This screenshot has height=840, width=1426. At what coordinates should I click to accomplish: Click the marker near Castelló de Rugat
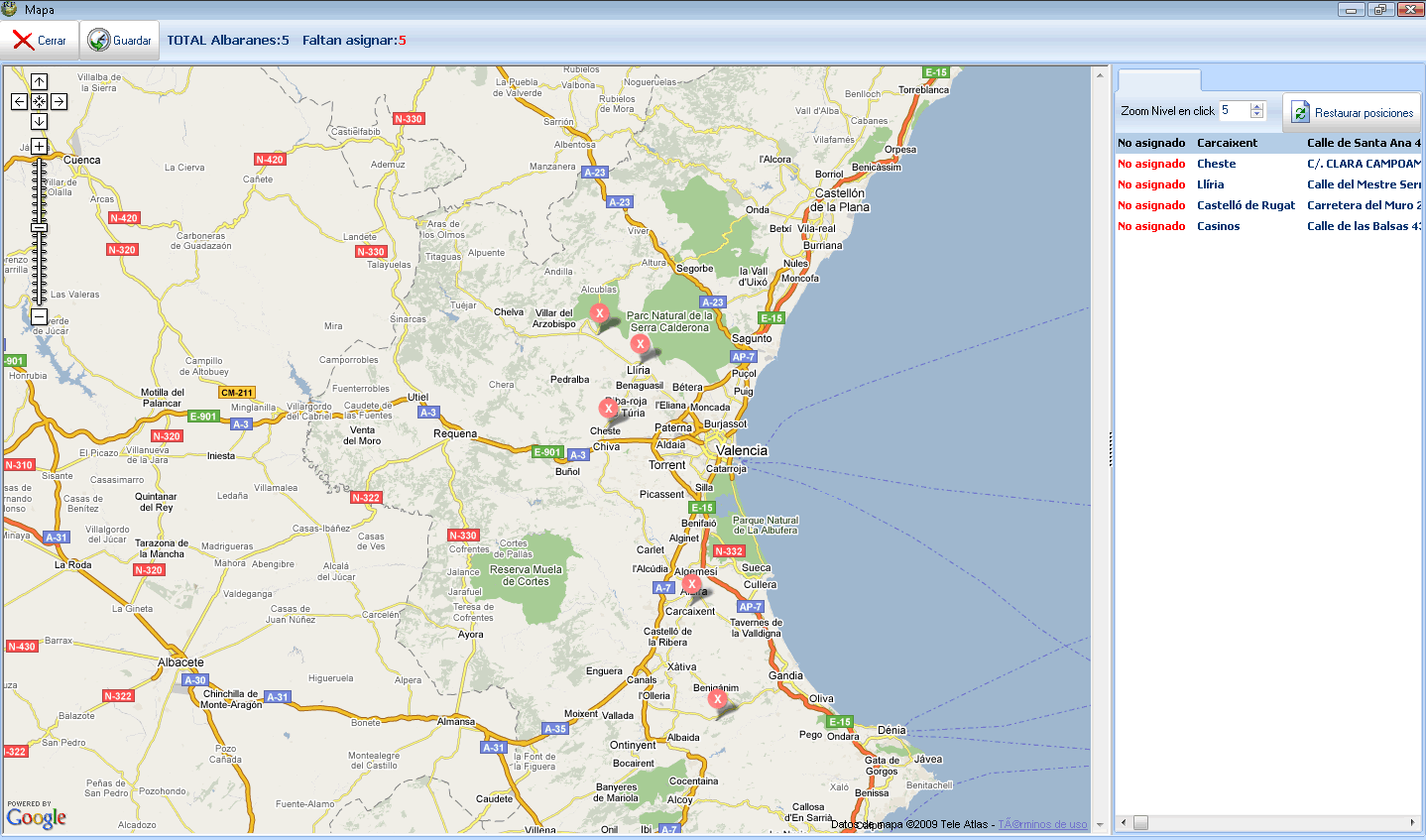[718, 699]
